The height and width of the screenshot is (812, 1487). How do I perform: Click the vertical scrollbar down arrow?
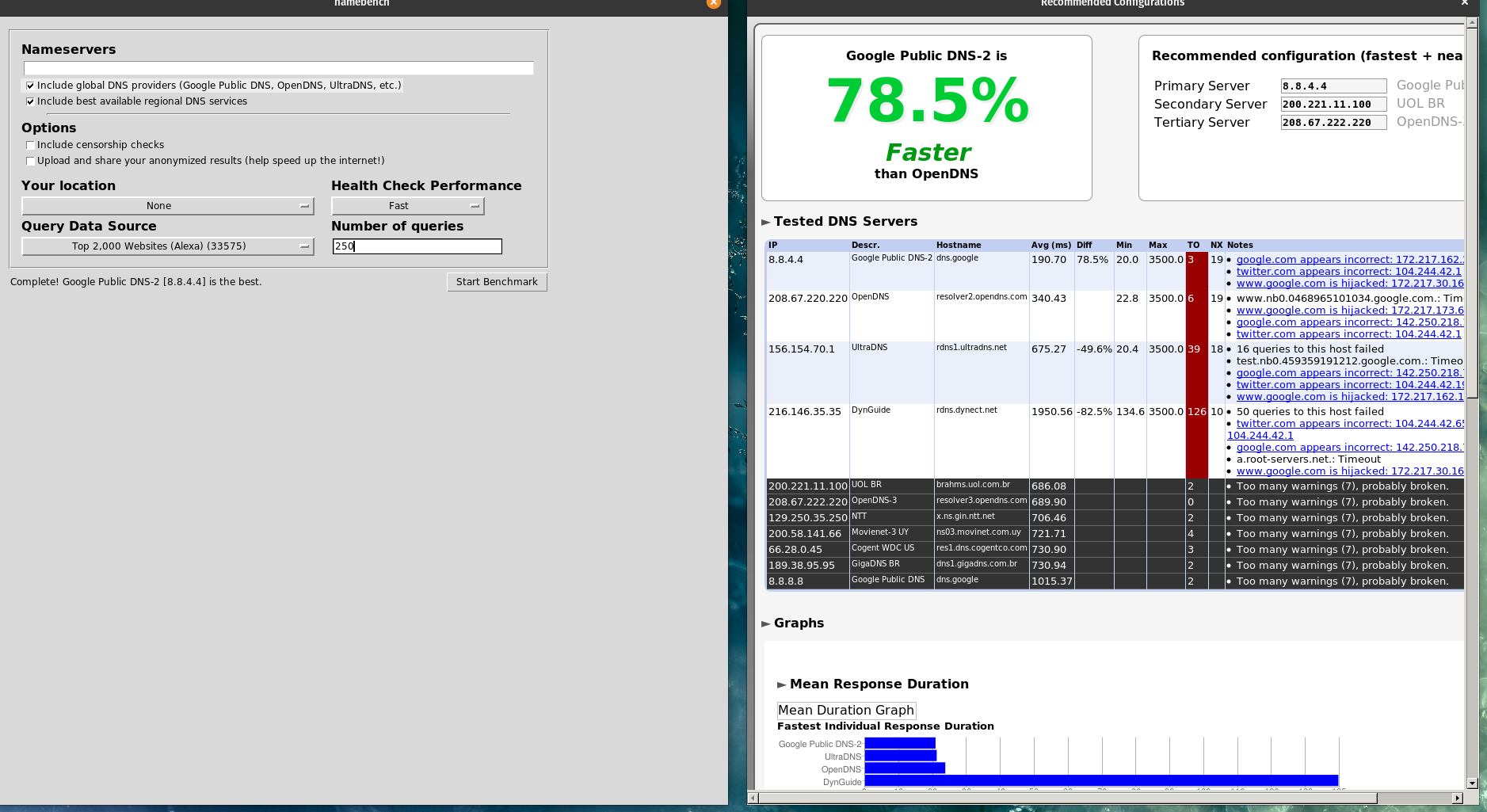[1472, 783]
